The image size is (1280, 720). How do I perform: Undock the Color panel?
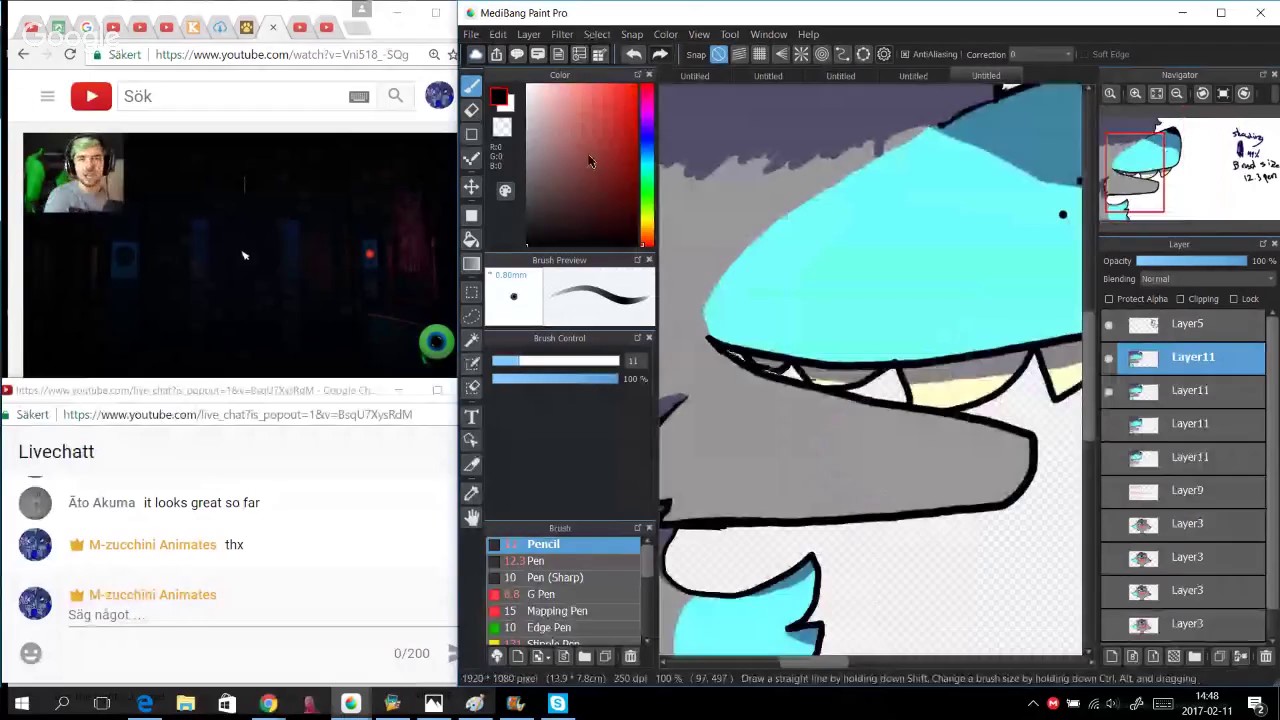637,75
